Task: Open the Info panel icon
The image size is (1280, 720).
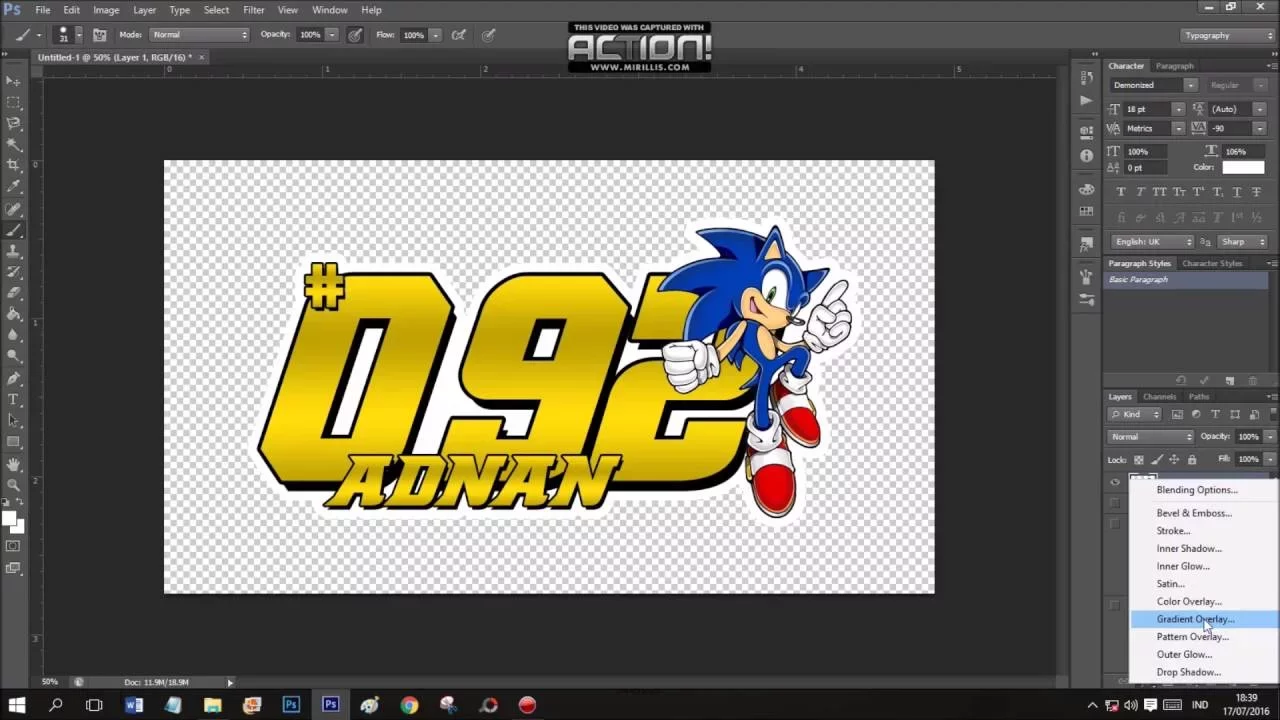Action: [x=1086, y=156]
